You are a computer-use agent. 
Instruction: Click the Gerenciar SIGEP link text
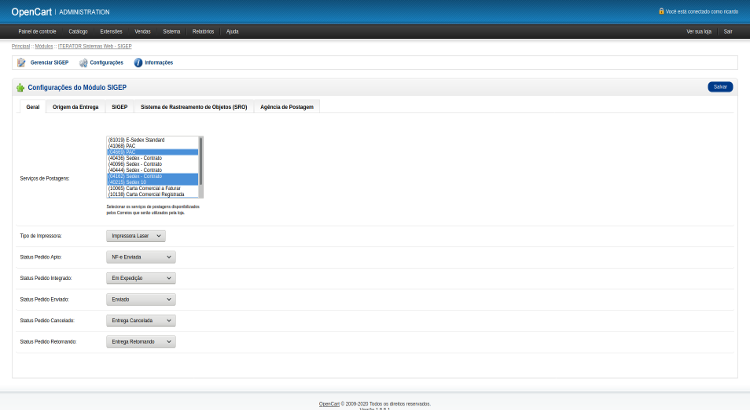pyautogui.click(x=49, y=63)
